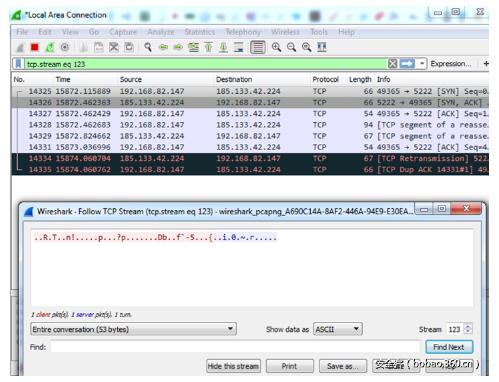Sort by Length column header
Screen dimensions: 499x382
pos(360,79)
